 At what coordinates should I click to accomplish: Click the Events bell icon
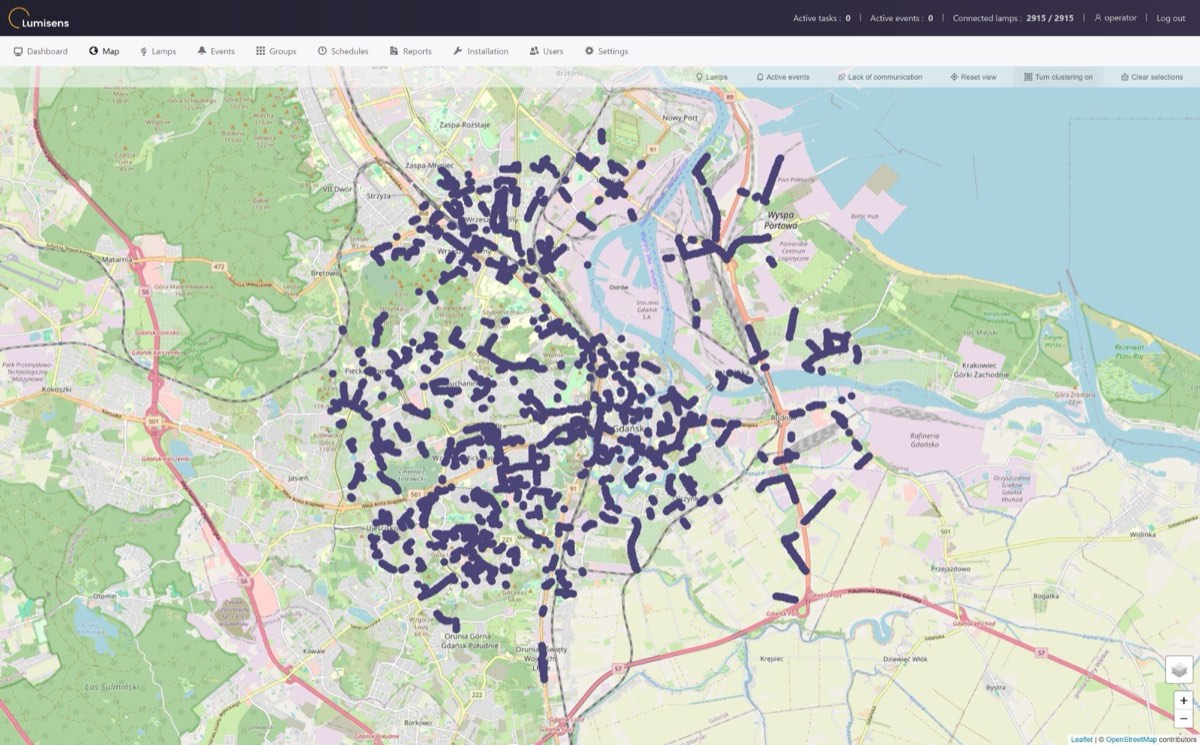[x=202, y=51]
